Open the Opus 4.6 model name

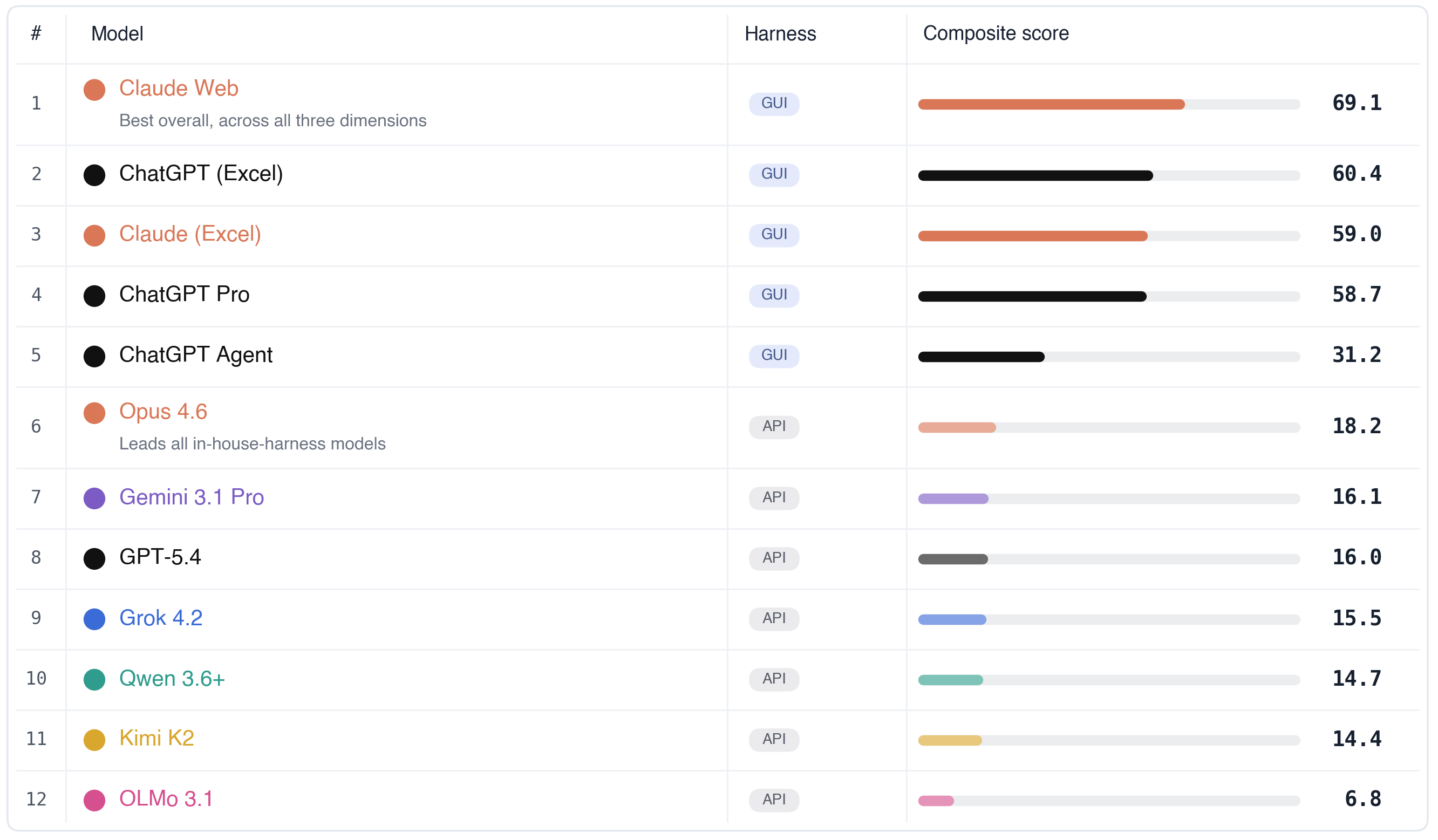pyautogui.click(x=163, y=412)
